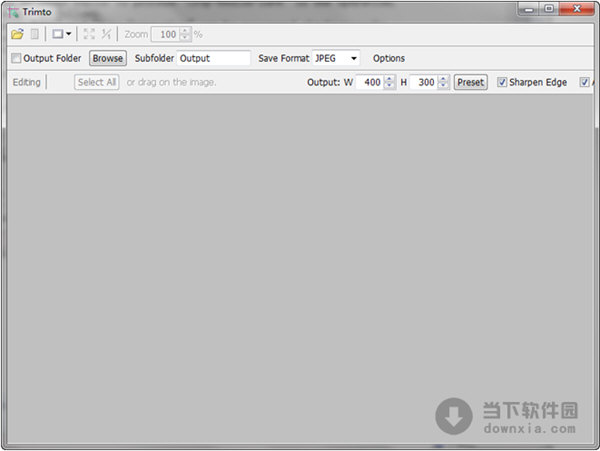Uncheck the Sharpen Edge checkbox
Image resolution: width=600 pixels, height=451 pixels.
click(x=502, y=82)
